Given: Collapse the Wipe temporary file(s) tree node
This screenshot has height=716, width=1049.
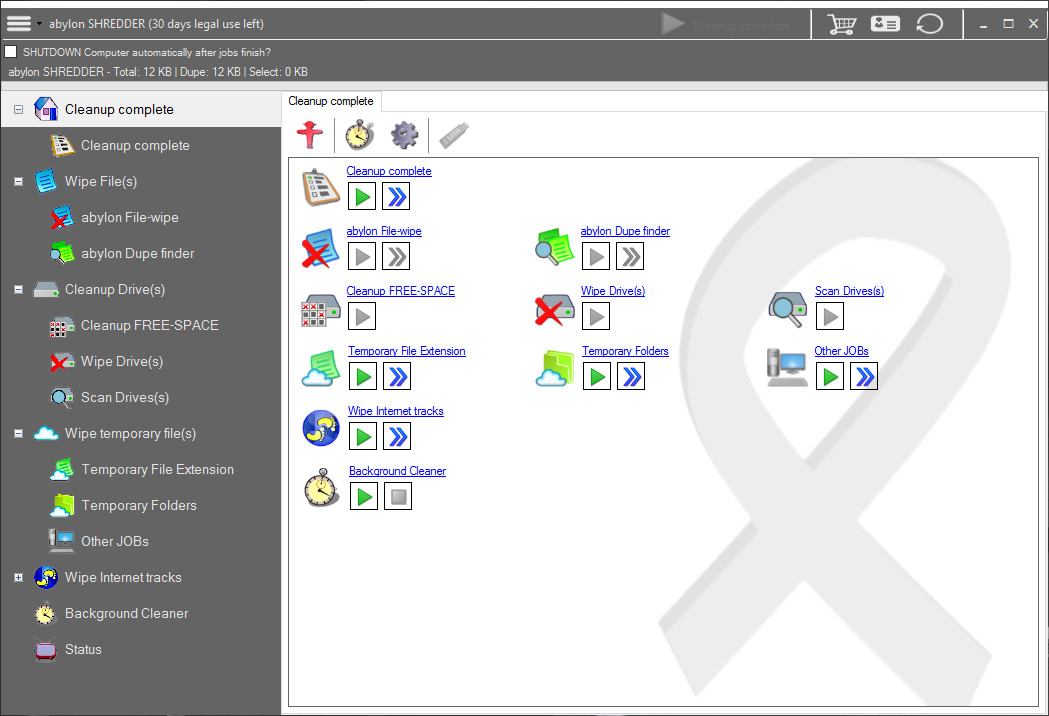Looking at the screenshot, I should [19, 434].
